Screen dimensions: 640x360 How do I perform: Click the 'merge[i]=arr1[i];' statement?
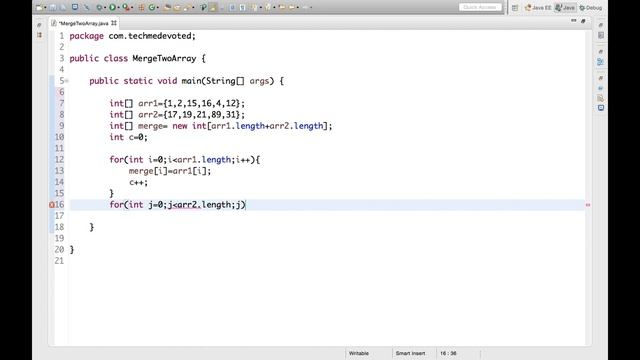[x=170, y=171]
